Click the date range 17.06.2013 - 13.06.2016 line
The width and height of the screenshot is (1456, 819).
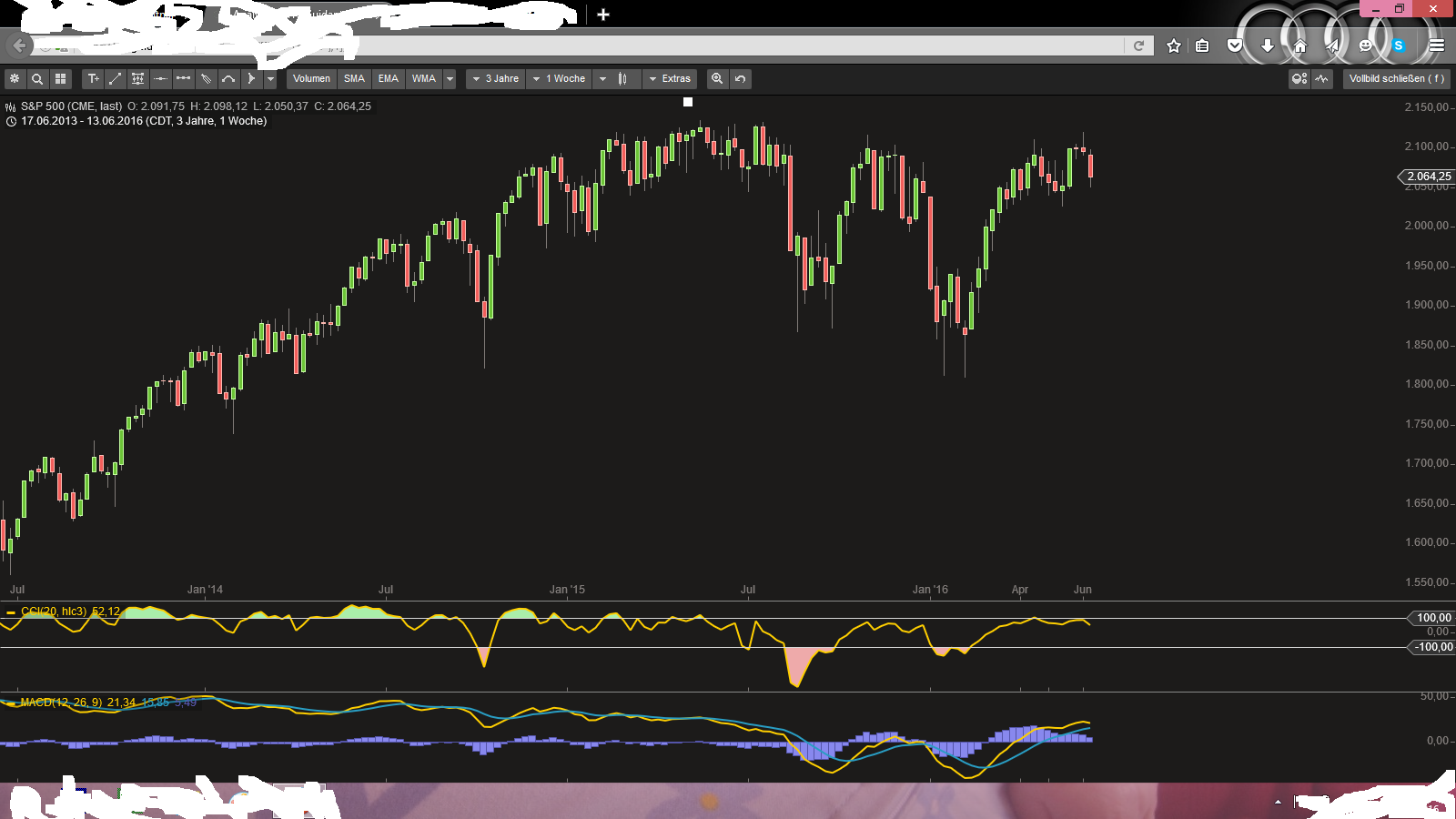point(144,121)
